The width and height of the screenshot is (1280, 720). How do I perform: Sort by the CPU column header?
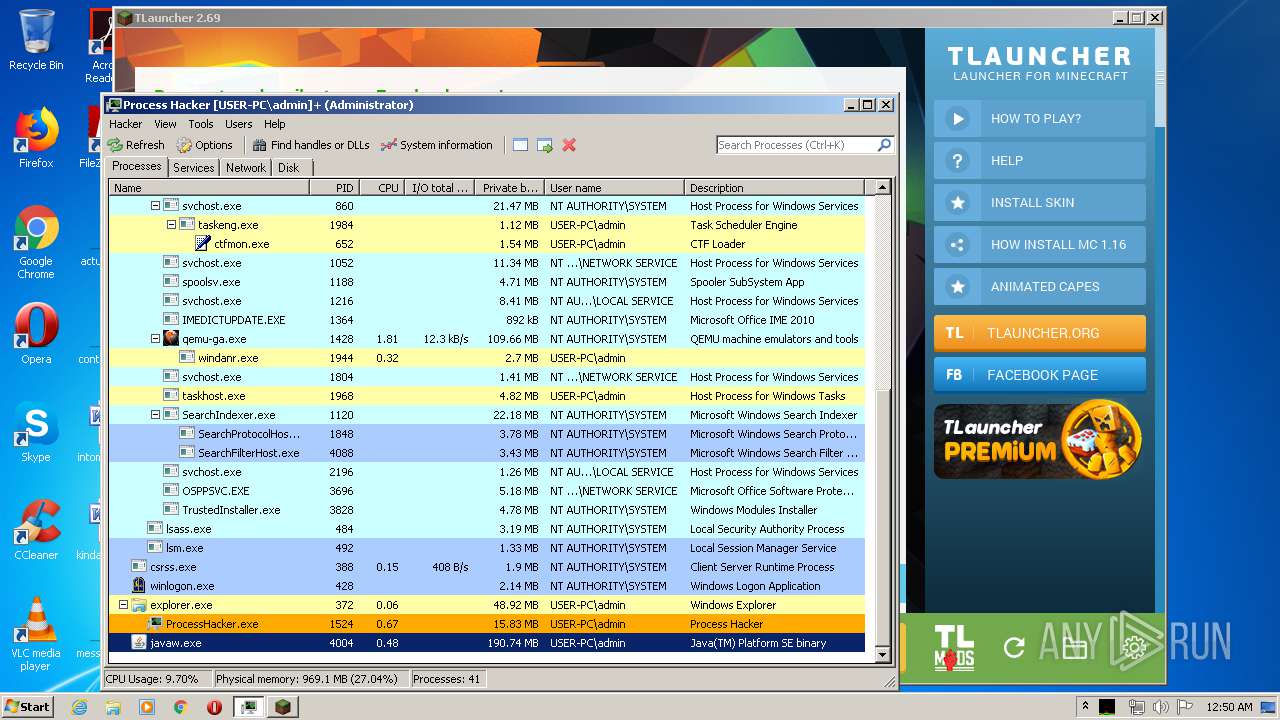pos(382,187)
